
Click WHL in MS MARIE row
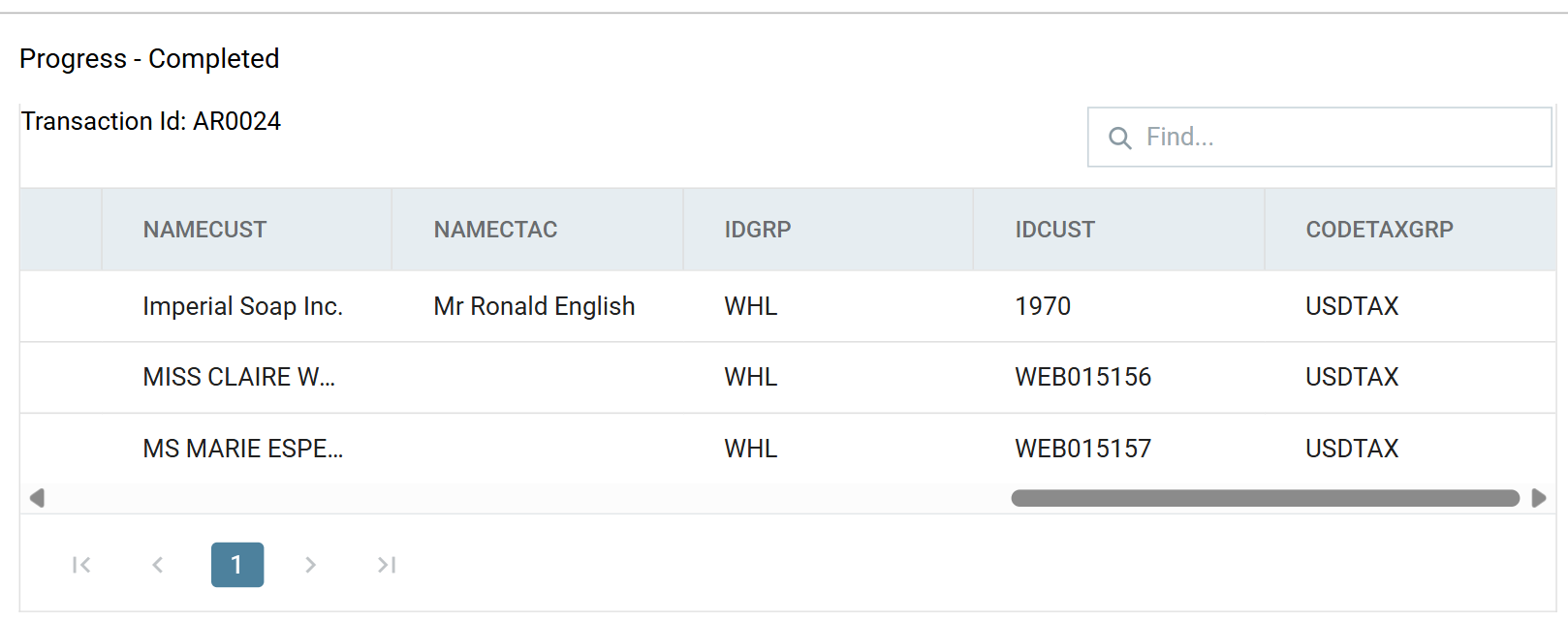pos(750,449)
